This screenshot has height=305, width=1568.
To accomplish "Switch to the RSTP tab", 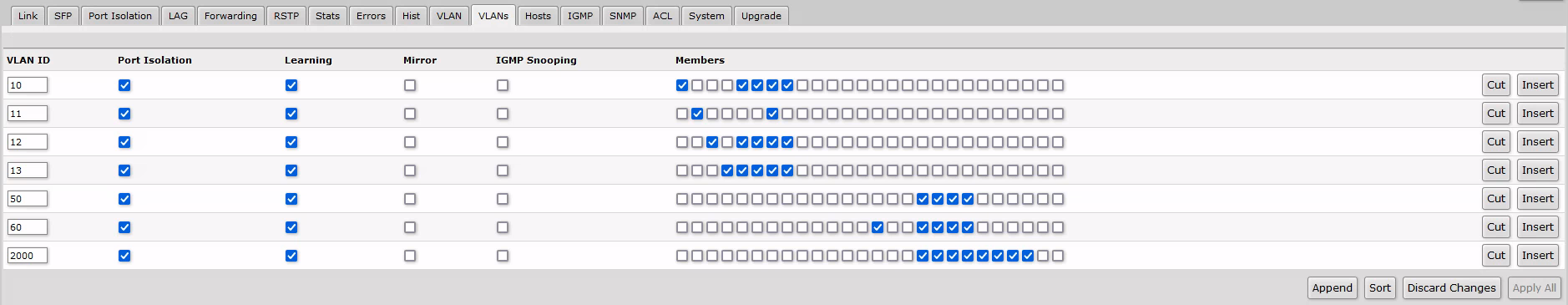I will tap(286, 16).
